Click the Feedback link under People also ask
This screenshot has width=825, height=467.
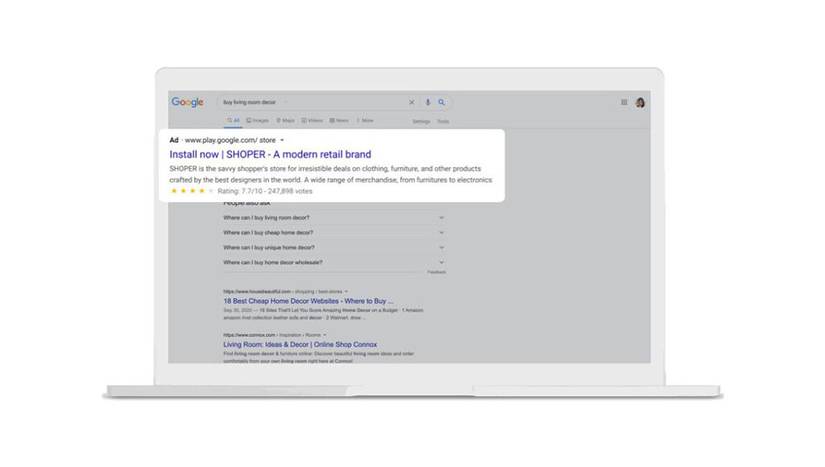coord(436,272)
